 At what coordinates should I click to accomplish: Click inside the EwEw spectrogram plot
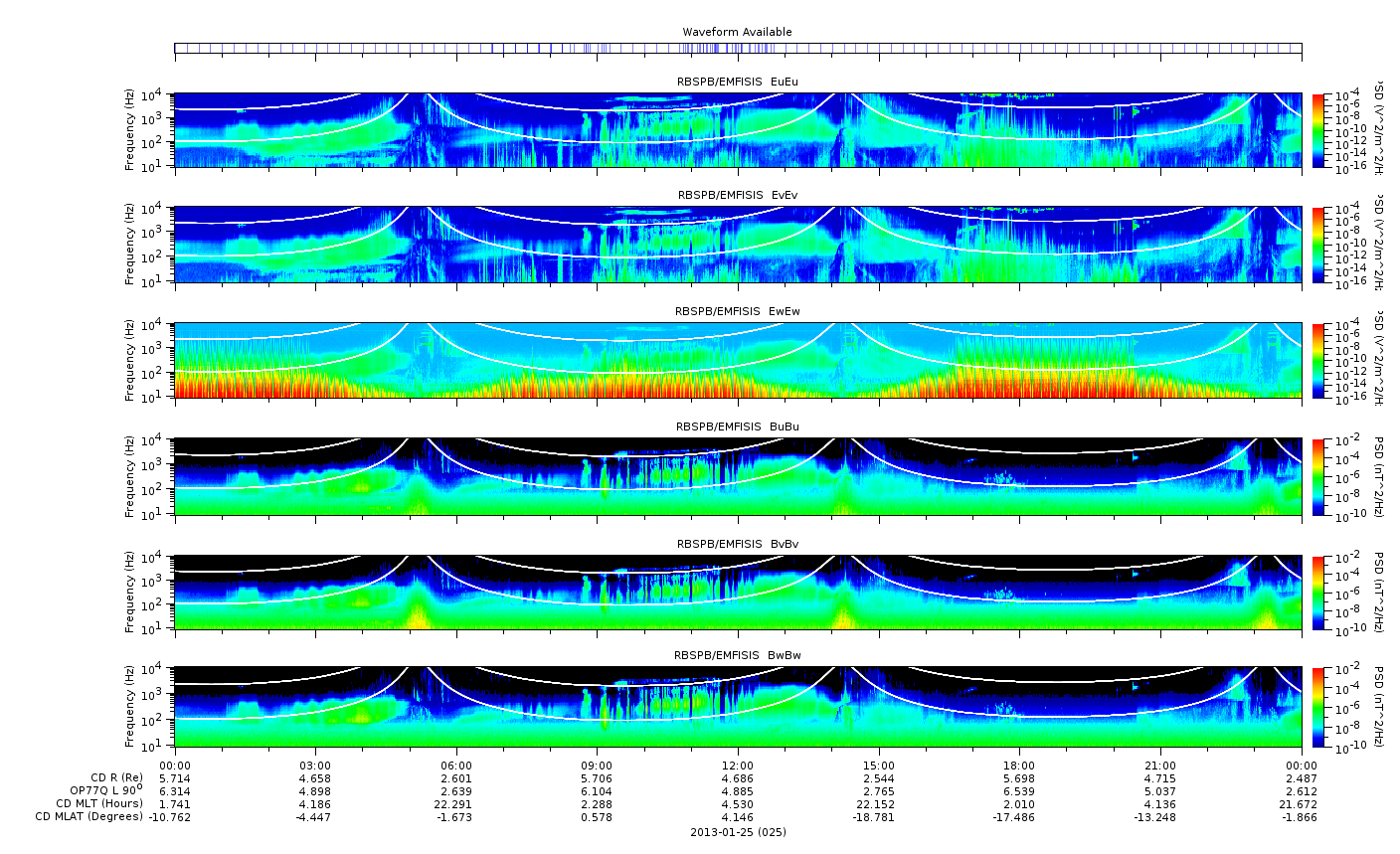pos(738,360)
